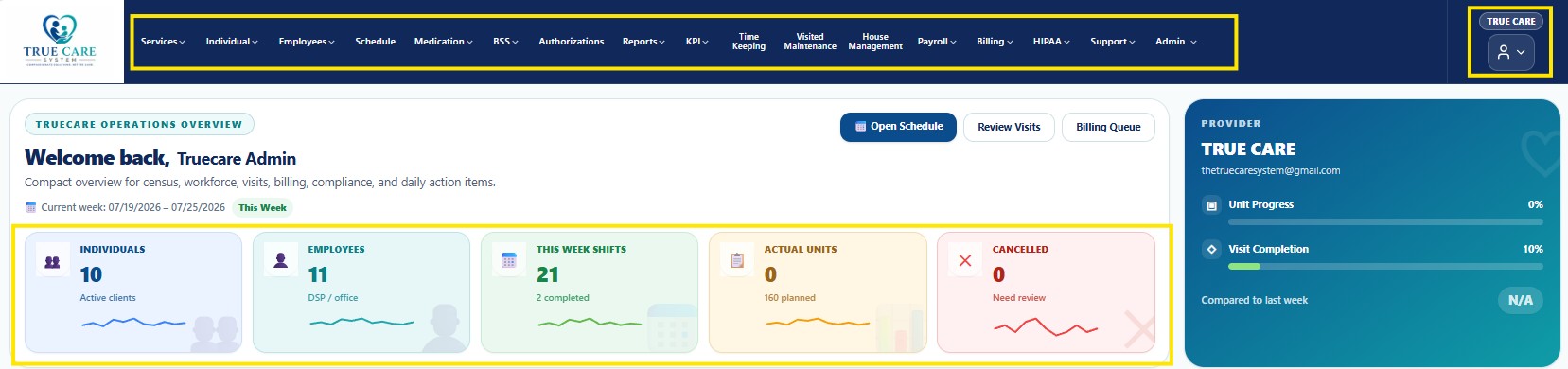Click the 'Compared to last week' text
1568x369 pixels.
point(1254,300)
